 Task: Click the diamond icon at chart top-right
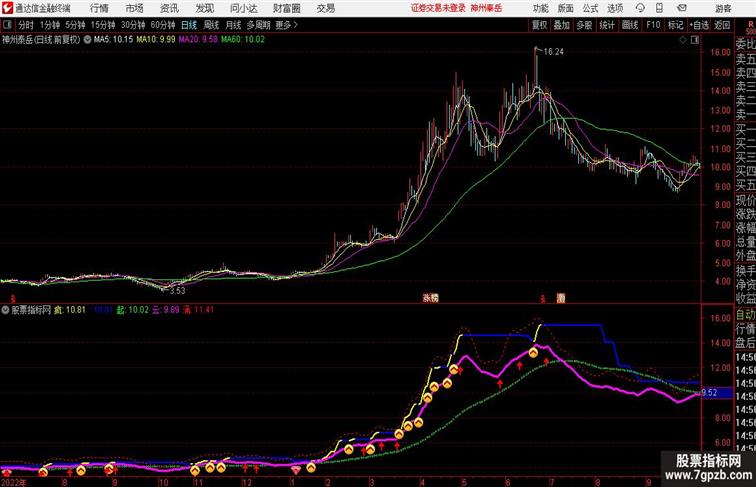tap(683, 40)
